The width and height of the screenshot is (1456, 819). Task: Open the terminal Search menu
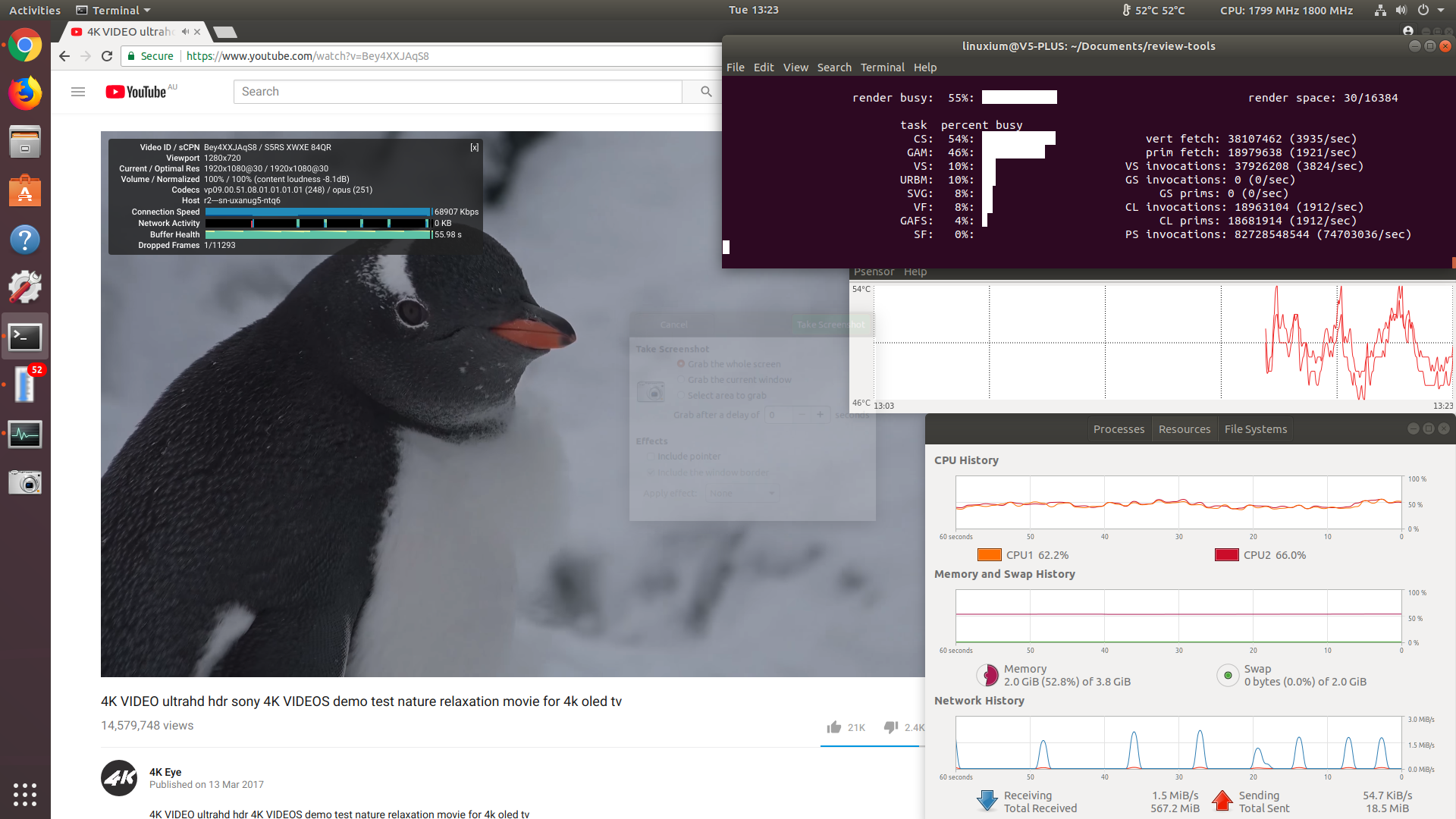[834, 67]
